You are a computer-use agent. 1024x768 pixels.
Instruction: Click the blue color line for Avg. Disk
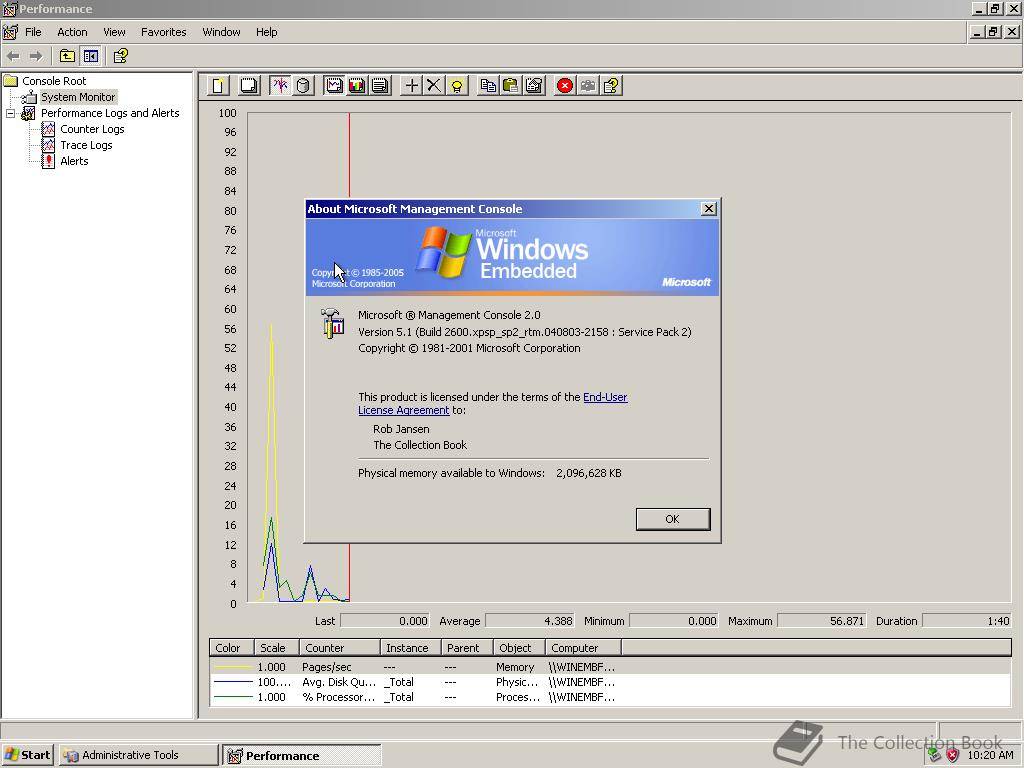click(x=233, y=682)
